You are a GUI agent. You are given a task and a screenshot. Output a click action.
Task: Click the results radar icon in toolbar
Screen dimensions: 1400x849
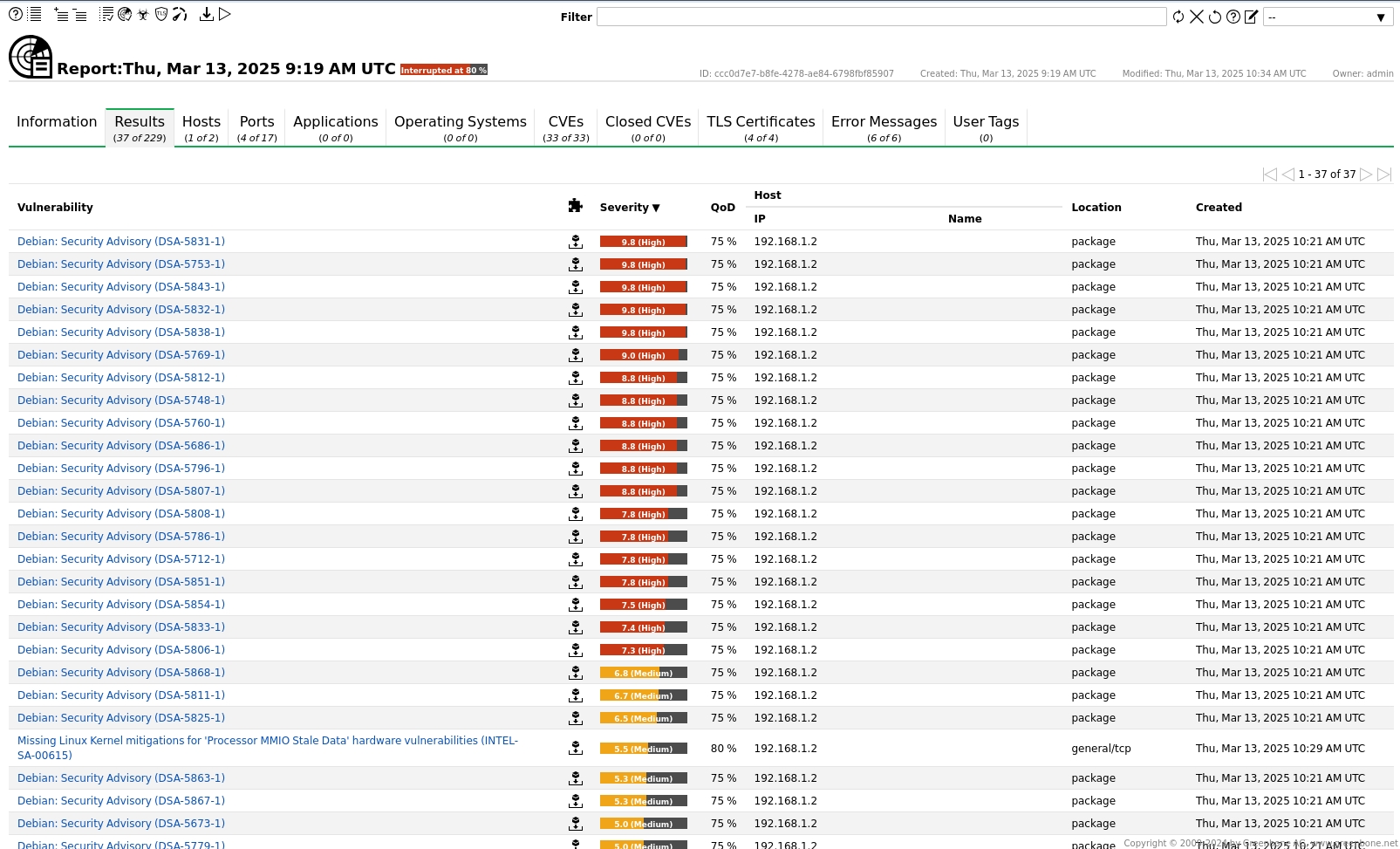tap(125, 14)
